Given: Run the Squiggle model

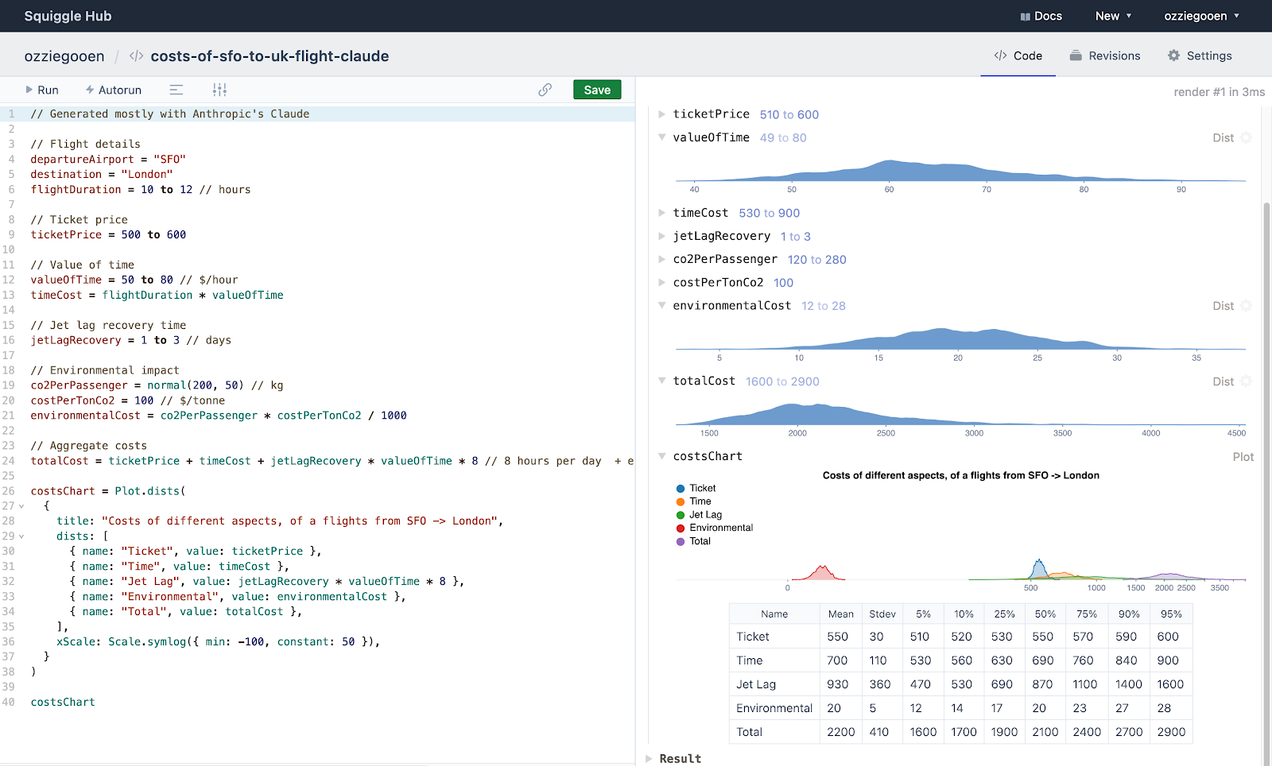Looking at the screenshot, I should coord(40,89).
